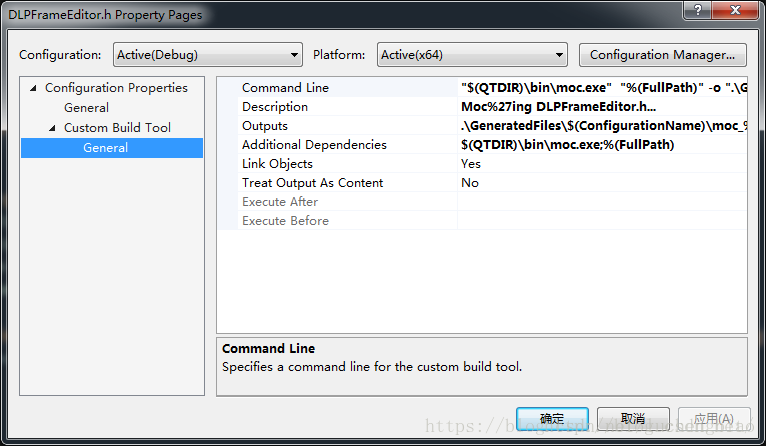Click the Additional Dependencies moc.exe;%(FullPath) value
The width and height of the screenshot is (766, 446).
tap(567, 145)
